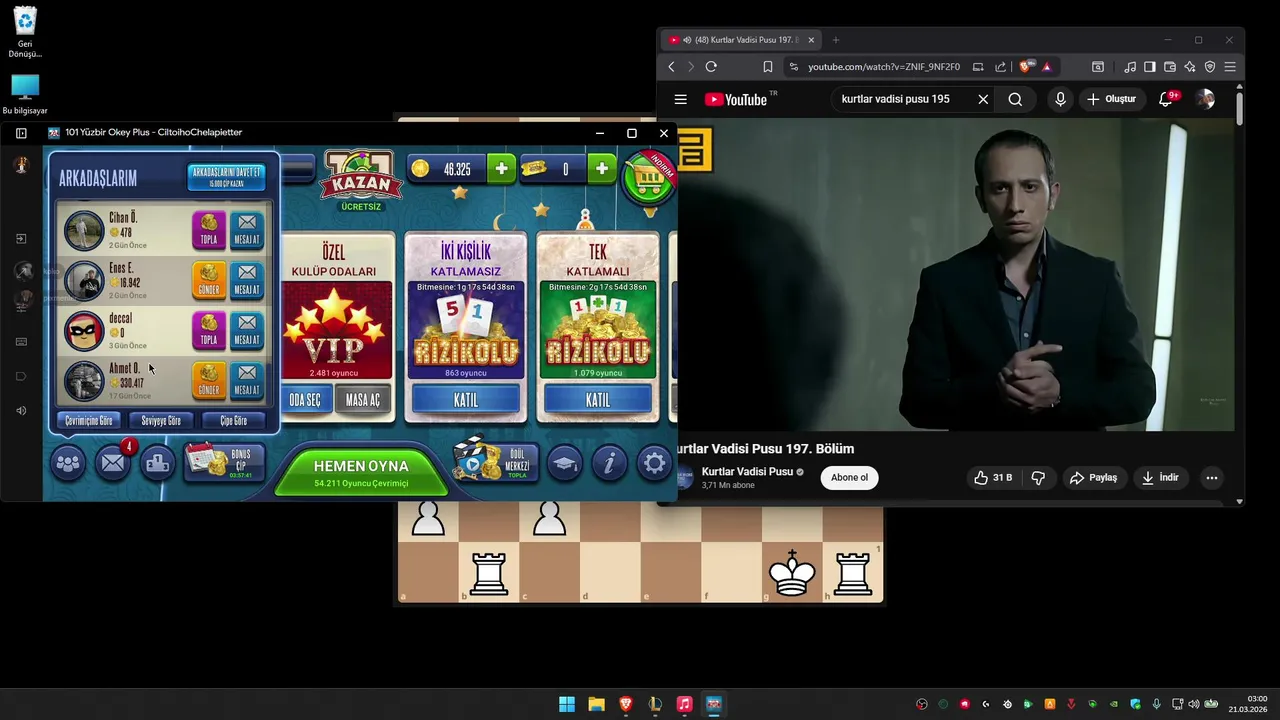Open Windows Start menu
The width and height of the screenshot is (1280, 720).
[567, 704]
